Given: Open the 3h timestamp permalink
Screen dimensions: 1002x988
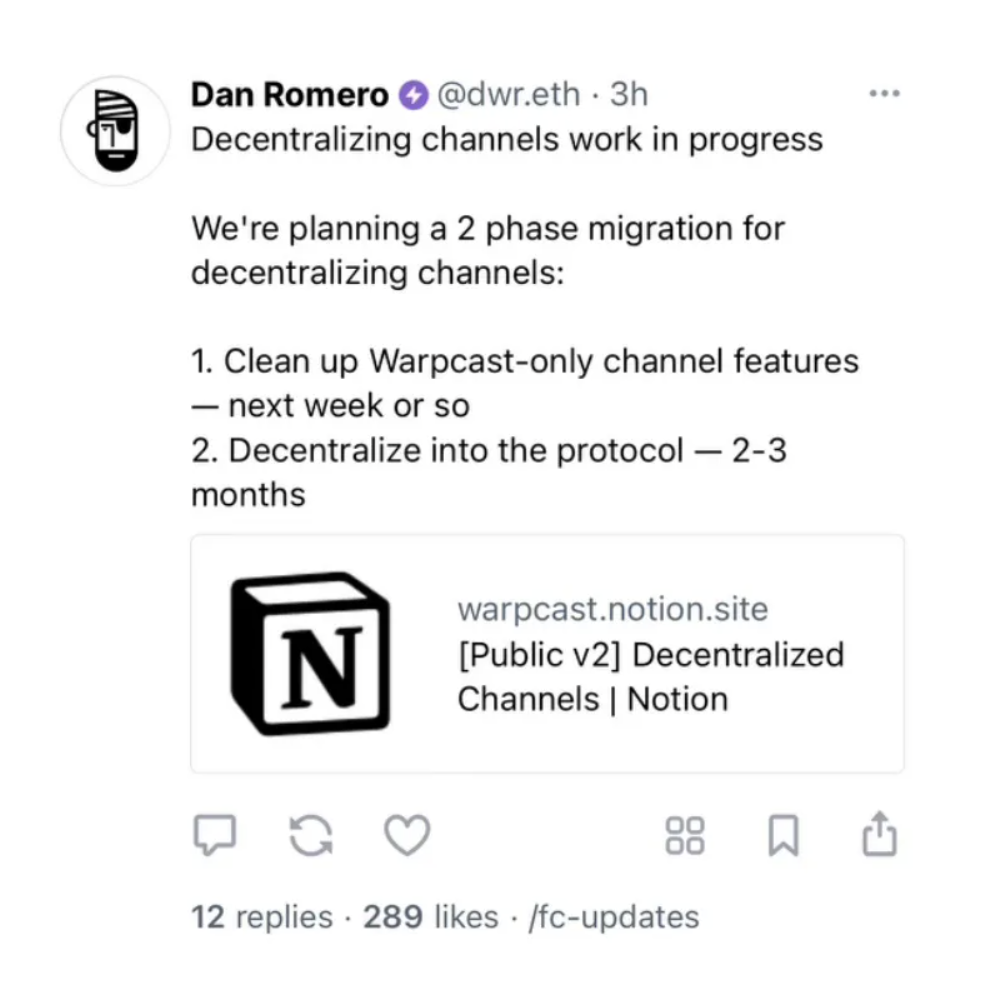Looking at the screenshot, I should click(x=629, y=95).
